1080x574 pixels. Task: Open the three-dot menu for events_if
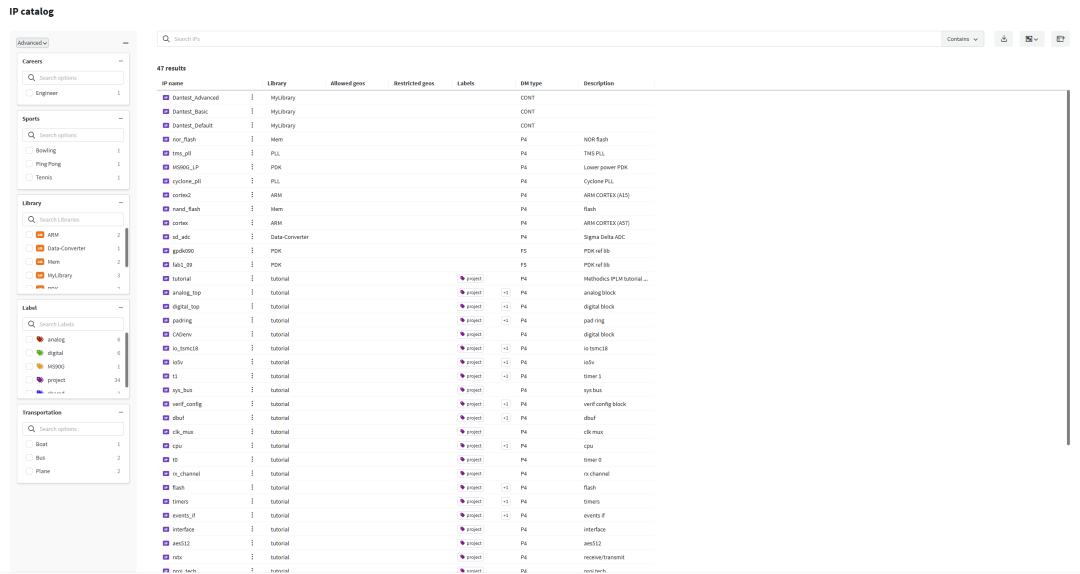[x=252, y=515]
